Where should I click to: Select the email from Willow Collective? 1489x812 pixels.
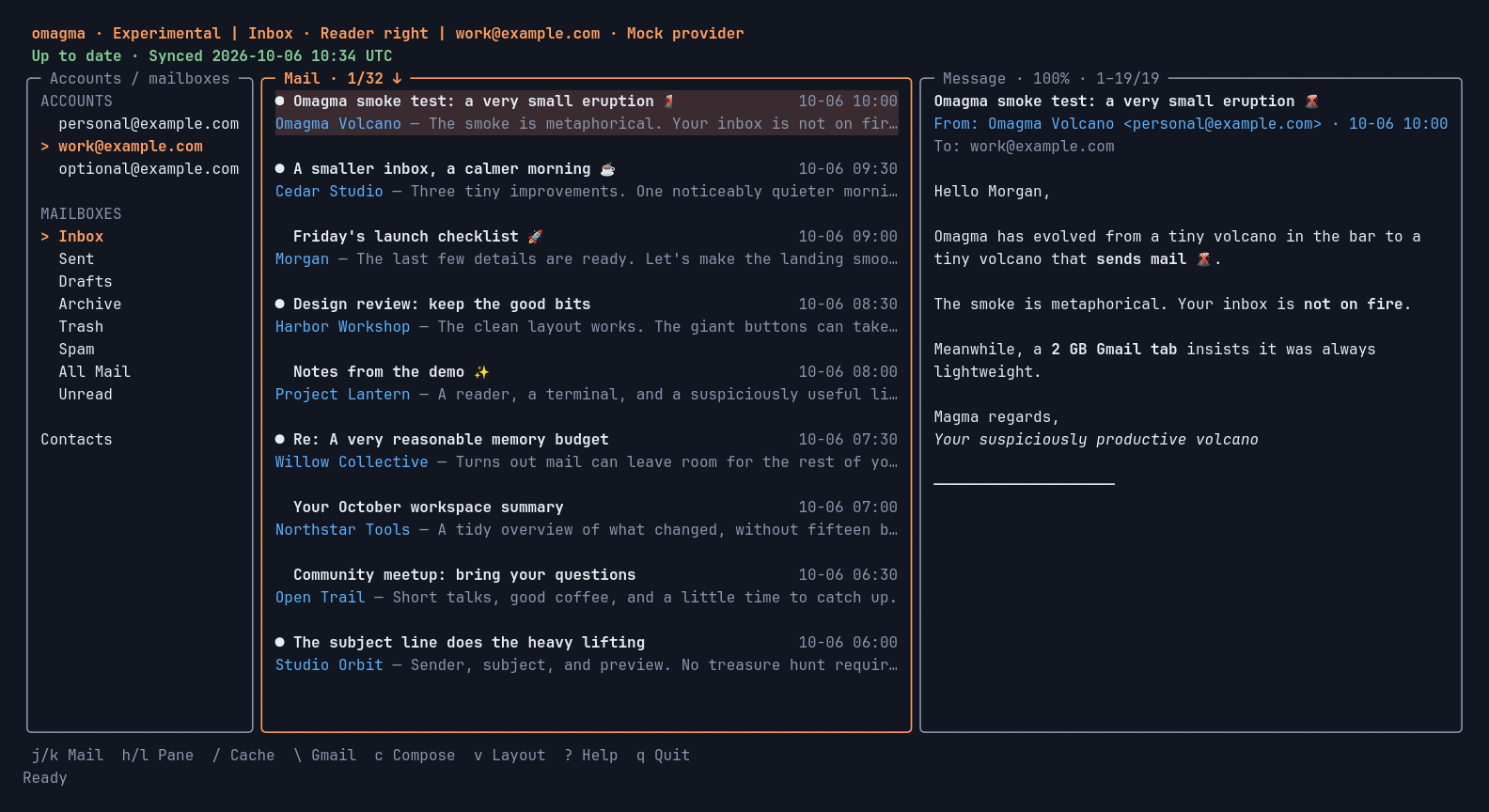pos(587,451)
